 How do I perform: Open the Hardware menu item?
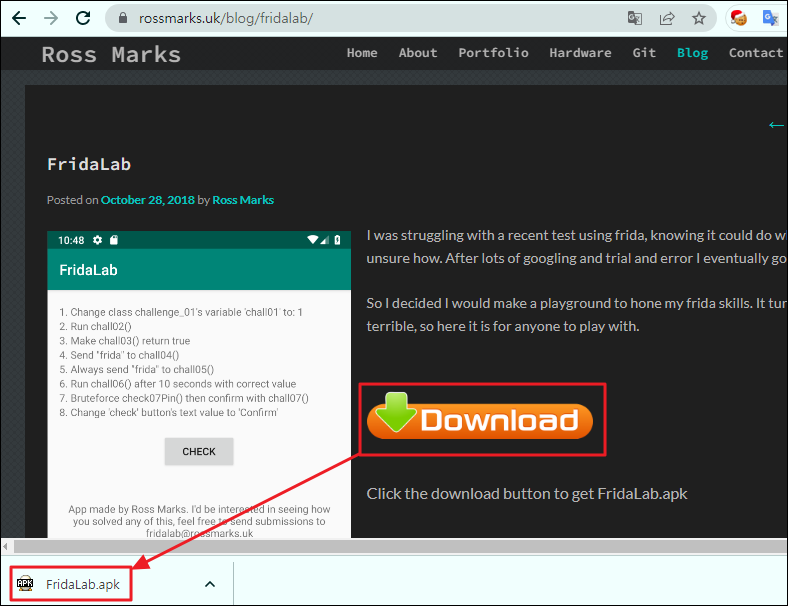pos(580,53)
